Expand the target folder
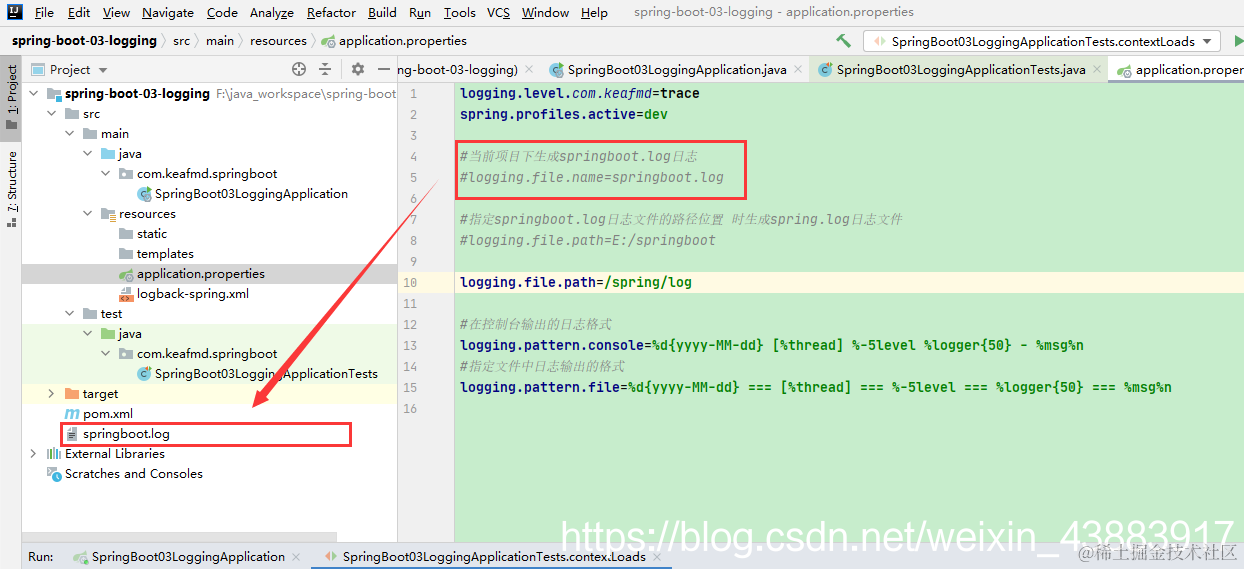 52,394
